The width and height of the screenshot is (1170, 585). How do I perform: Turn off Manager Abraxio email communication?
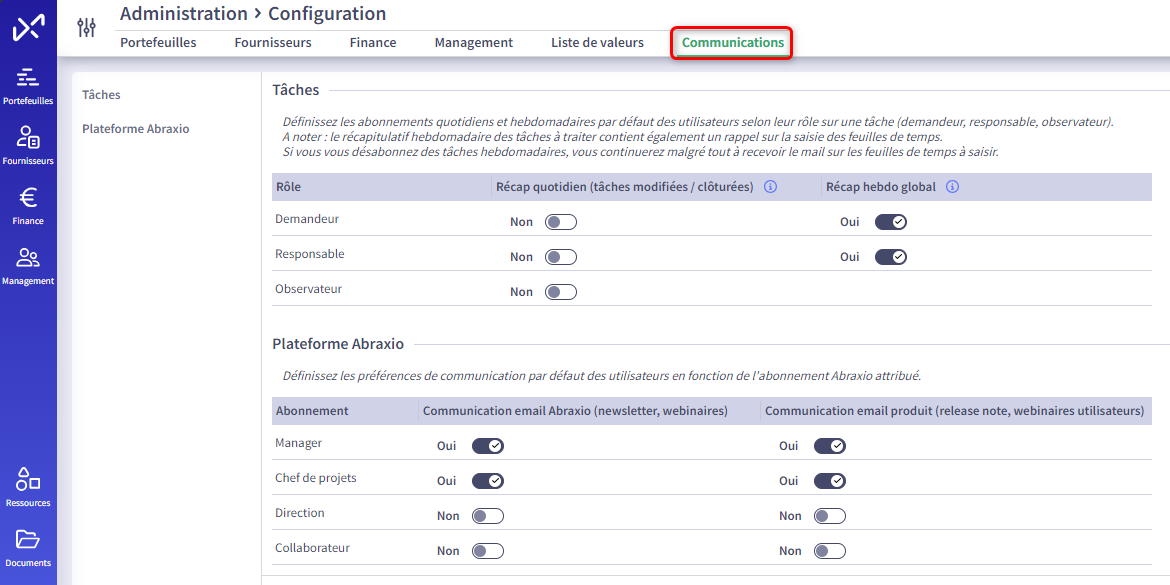tap(487, 445)
